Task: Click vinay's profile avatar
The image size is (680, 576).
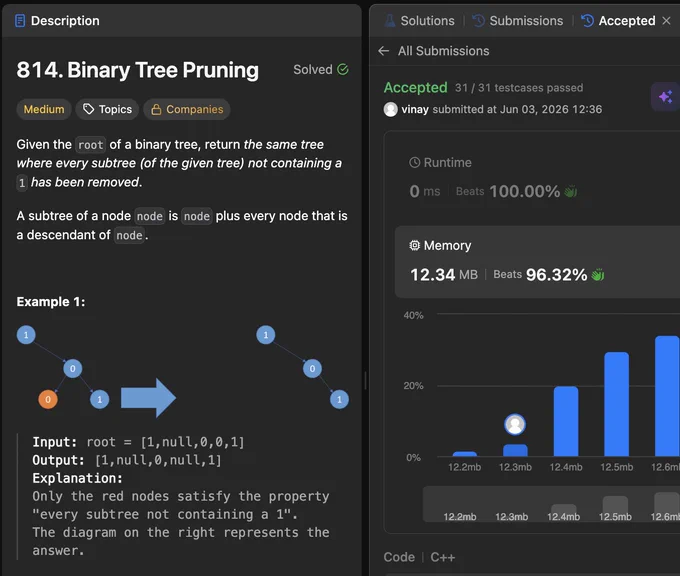Action: pyautogui.click(x=391, y=109)
